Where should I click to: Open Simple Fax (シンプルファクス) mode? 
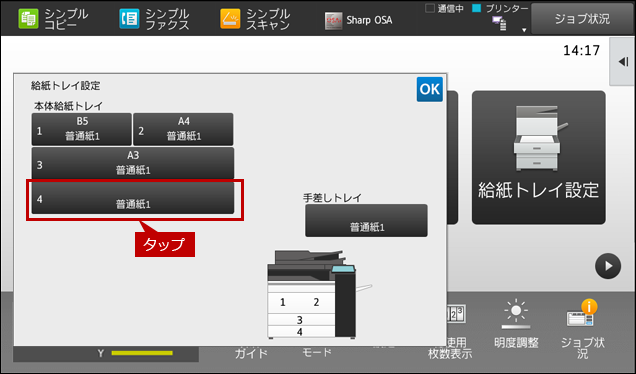click(154, 19)
